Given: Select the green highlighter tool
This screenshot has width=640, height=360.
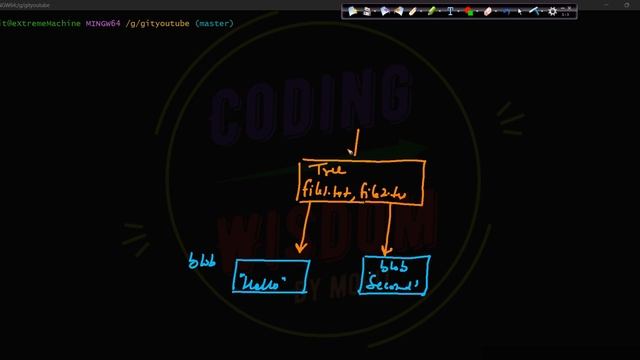Looking at the screenshot, I should (x=431, y=11).
